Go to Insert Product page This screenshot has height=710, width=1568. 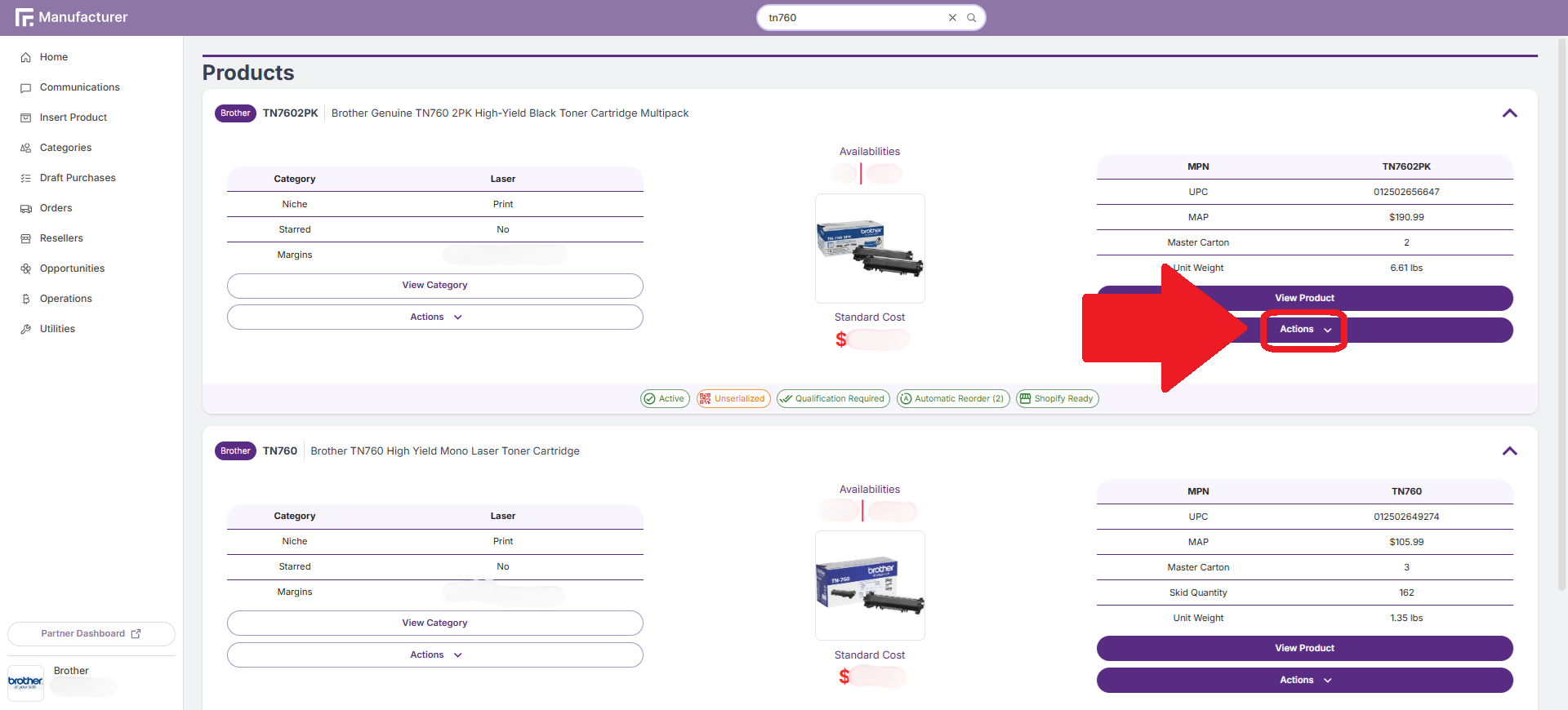pos(73,118)
